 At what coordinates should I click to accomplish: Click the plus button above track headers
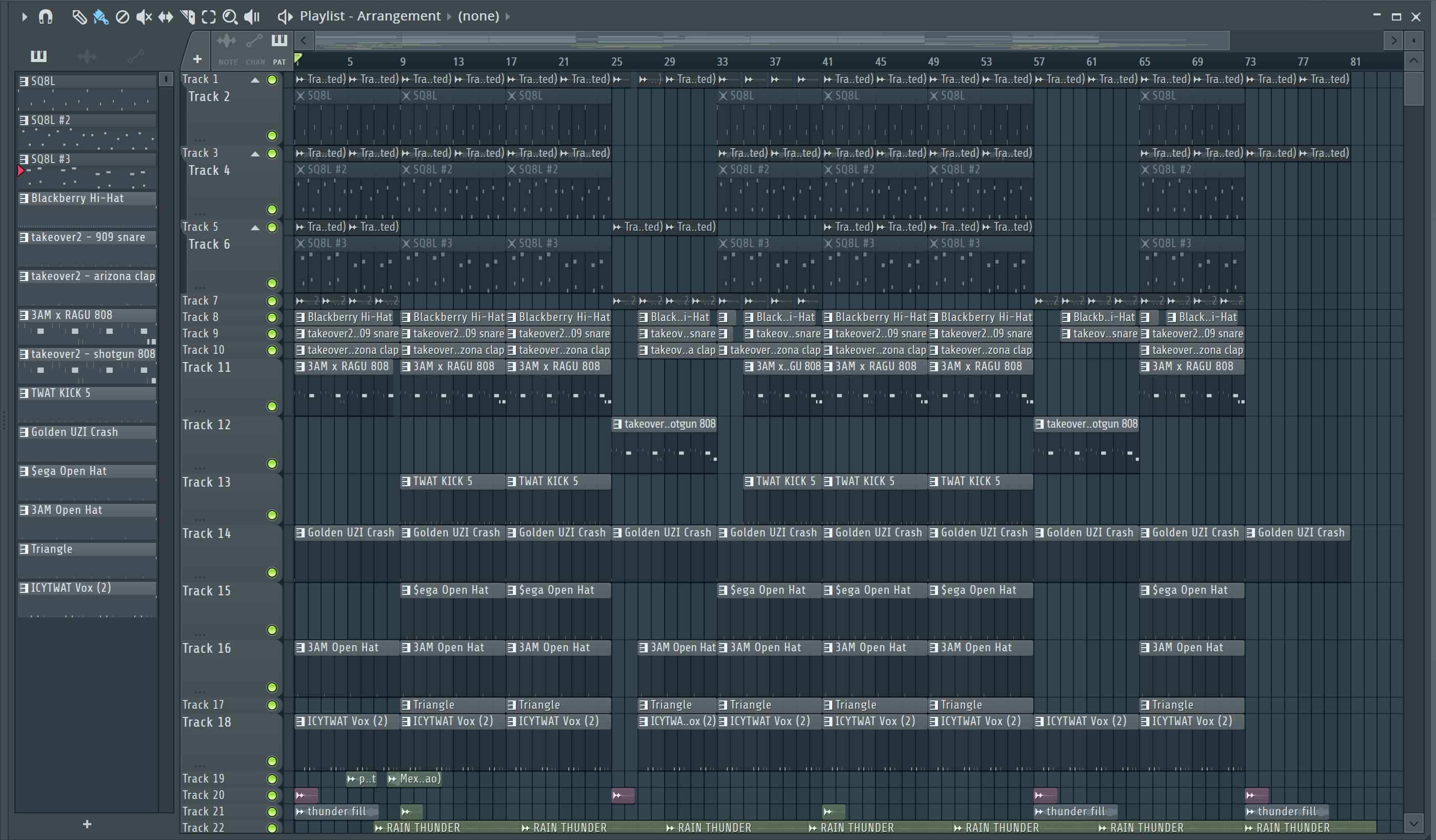(197, 58)
